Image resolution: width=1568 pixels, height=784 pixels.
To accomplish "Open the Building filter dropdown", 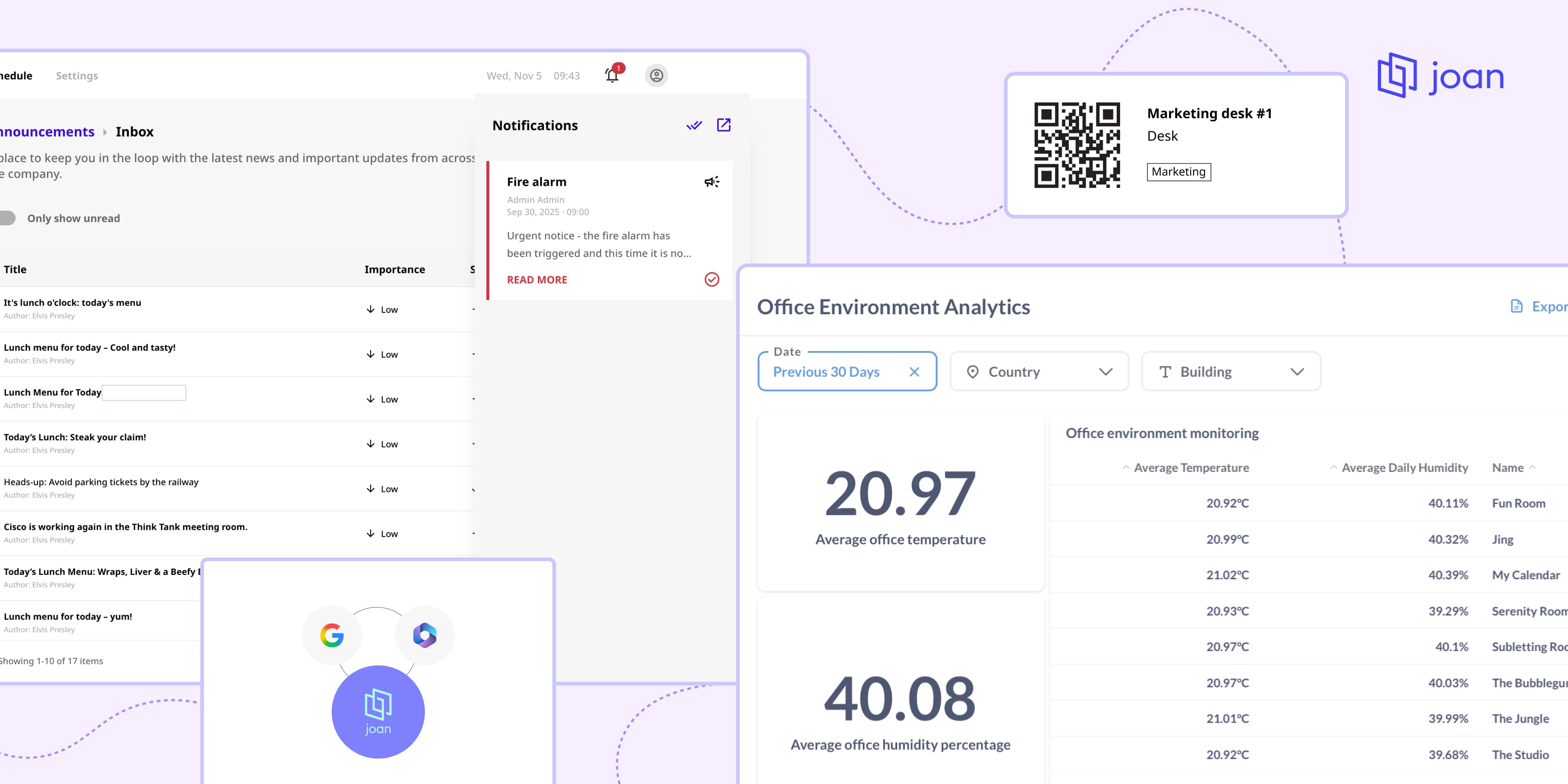I will (x=1230, y=372).
